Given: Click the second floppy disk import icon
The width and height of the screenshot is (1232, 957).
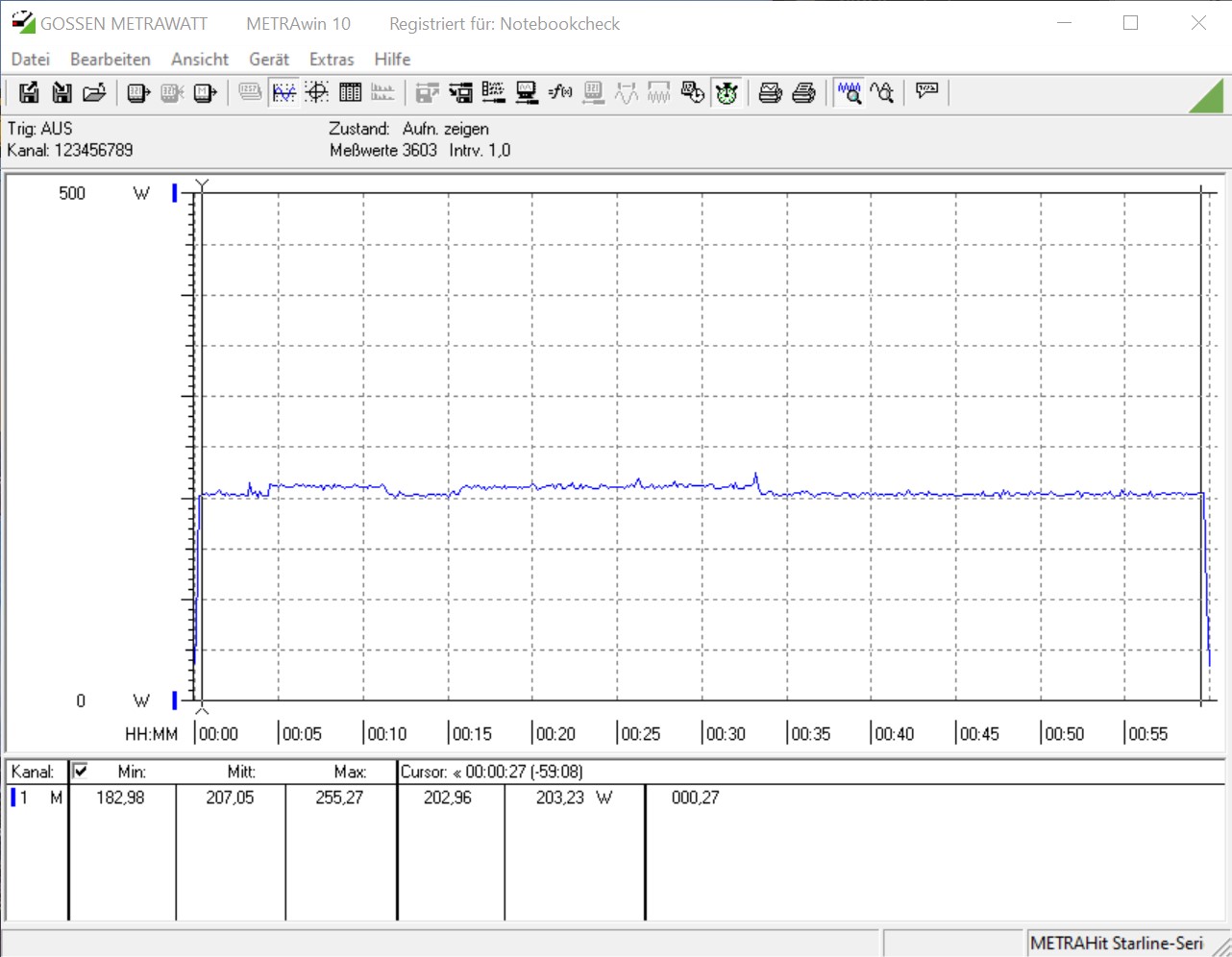Looking at the screenshot, I should coord(62,92).
